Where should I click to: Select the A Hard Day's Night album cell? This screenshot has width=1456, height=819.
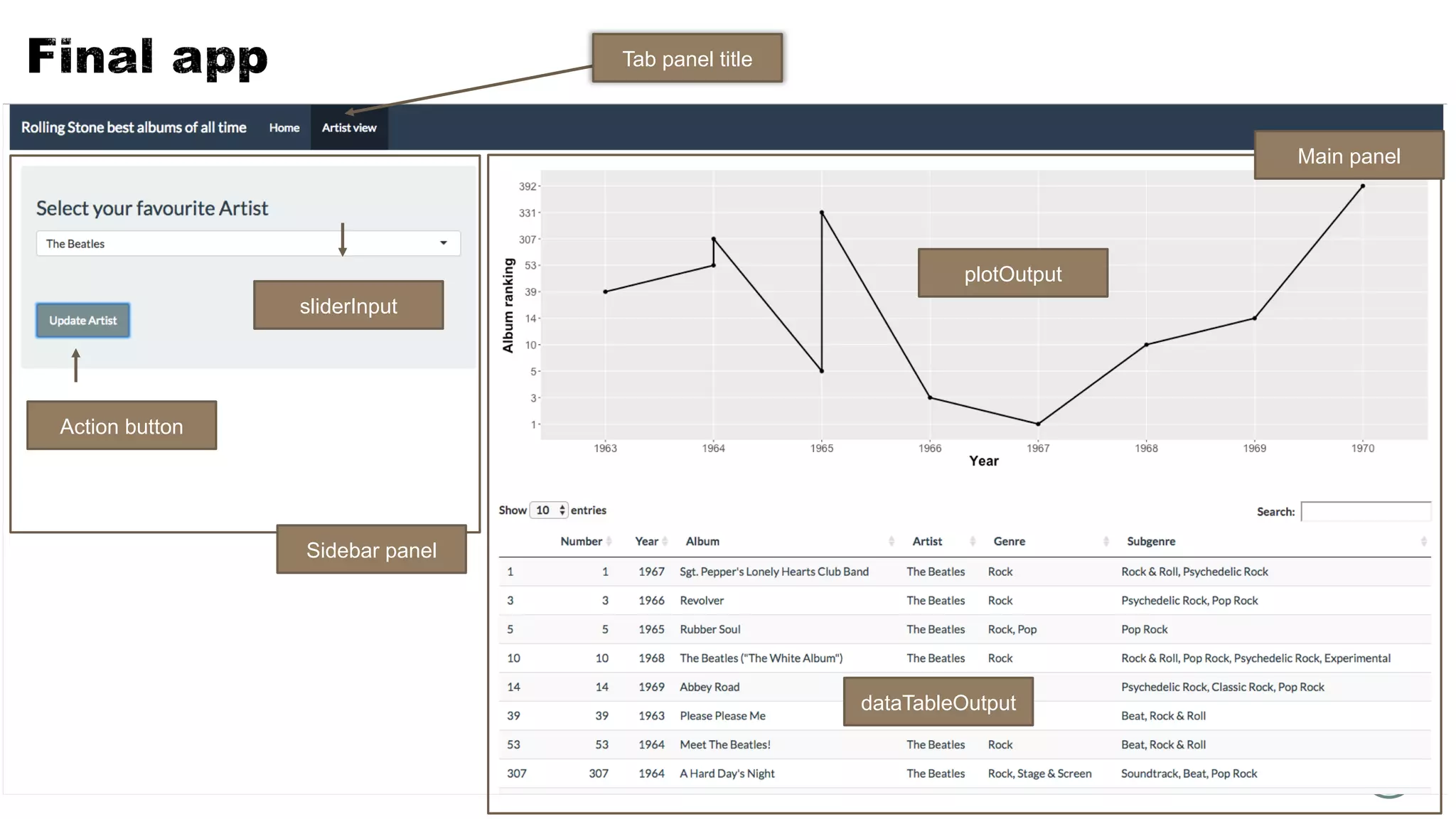(727, 773)
